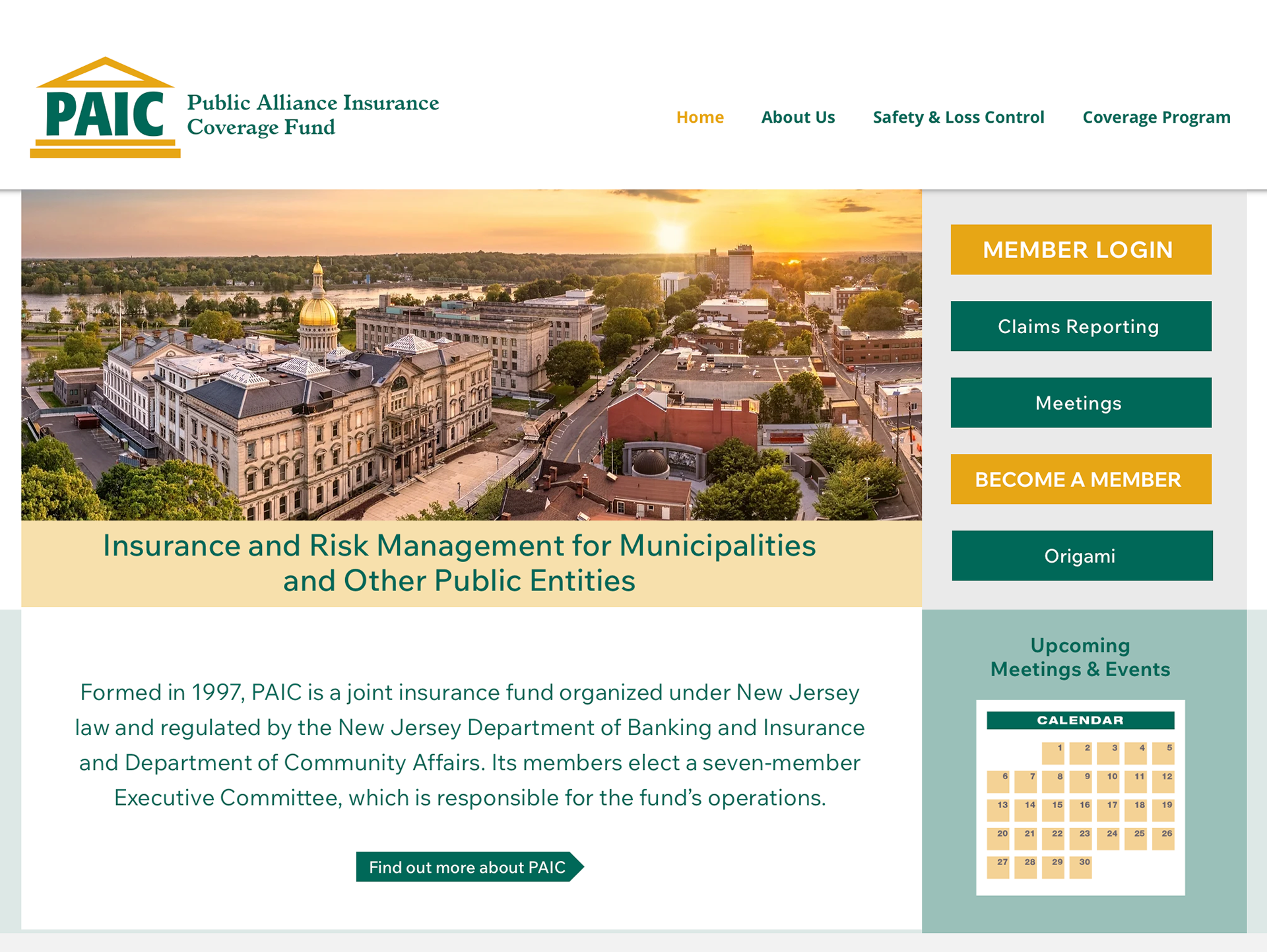Image resolution: width=1267 pixels, height=952 pixels.
Task: Open the About Us menu
Action: 798,117
